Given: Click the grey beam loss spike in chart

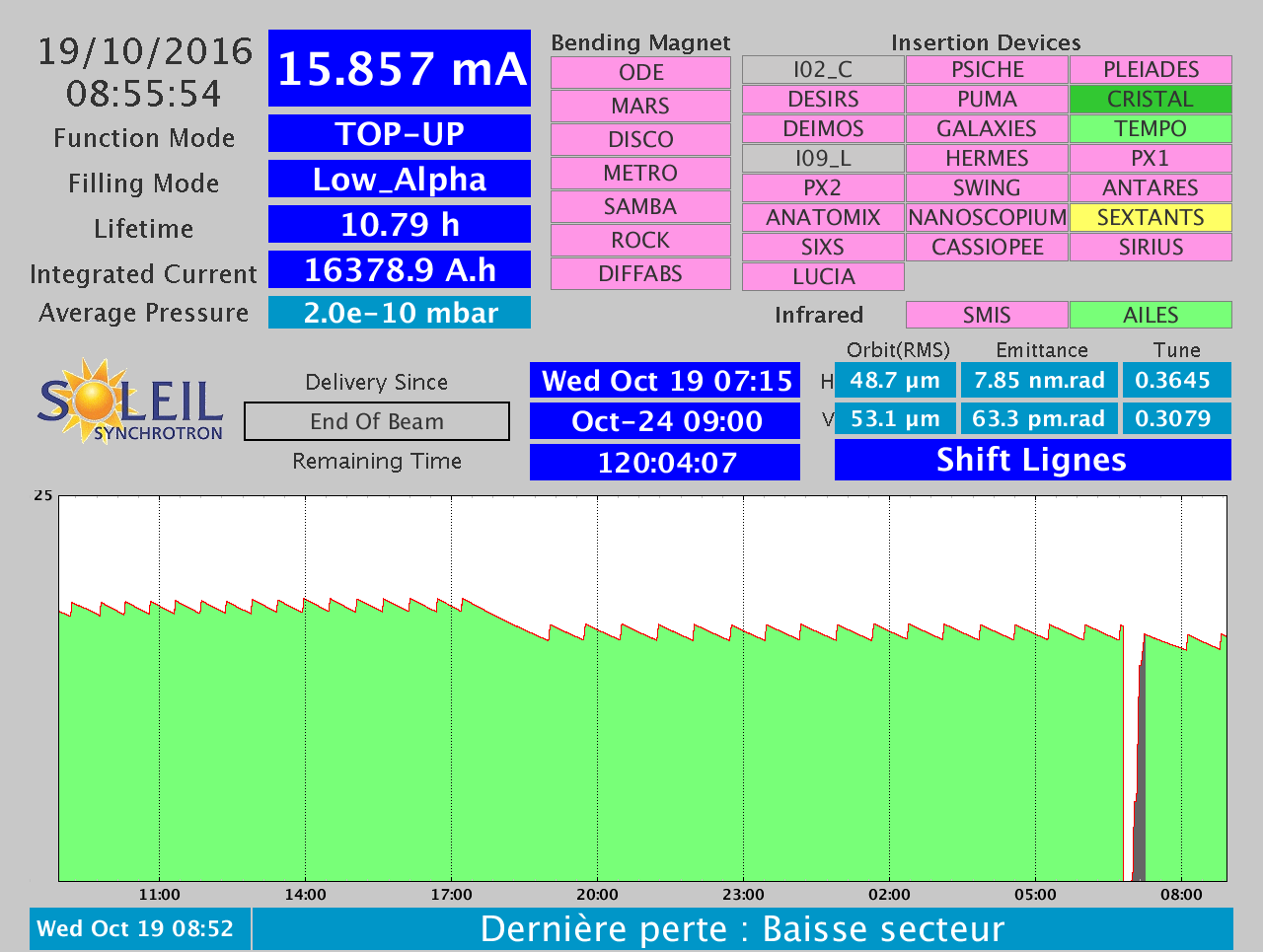Looking at the screenshot, I should pyautogui.click(x=1138, y=779).
